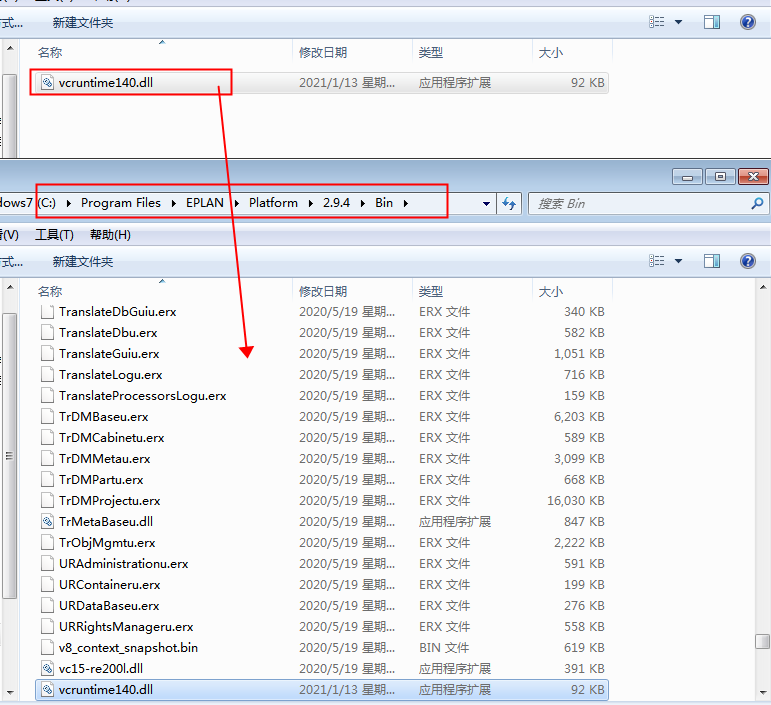The image size is (771, 705).
Task: Toggle the preview pane in lower window
Action: [711, 261]
